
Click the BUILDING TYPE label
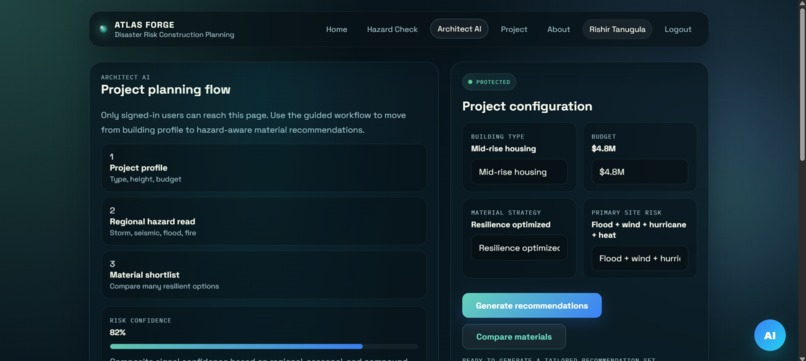(498, 137)
